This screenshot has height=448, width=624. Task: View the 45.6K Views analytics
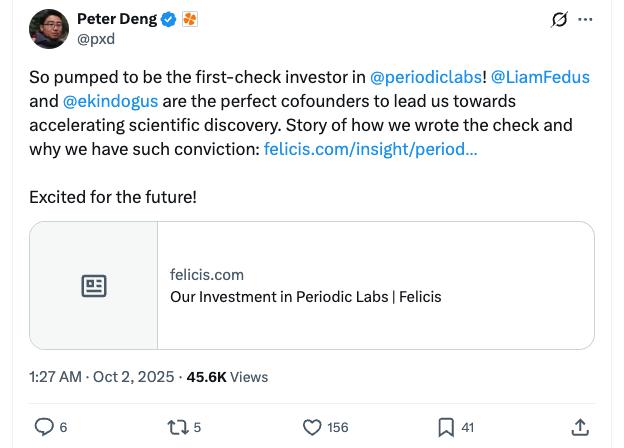tap(227, 377)
